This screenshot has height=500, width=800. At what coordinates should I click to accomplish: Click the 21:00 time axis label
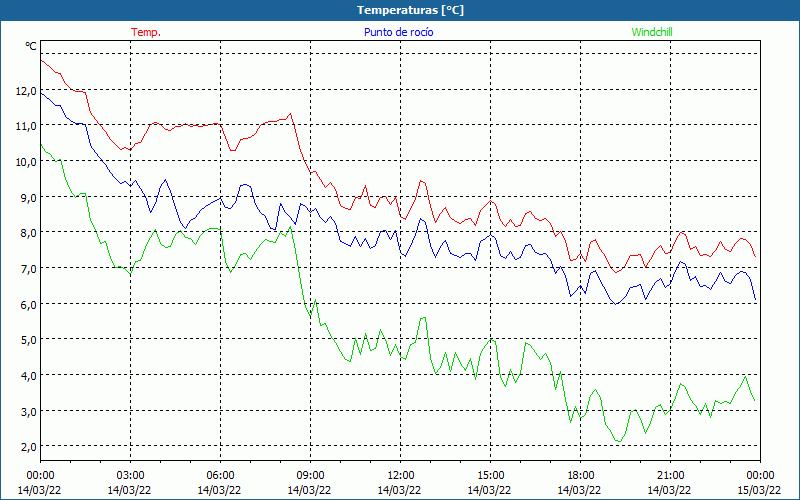pyautogui.click(x=670, y=476)
